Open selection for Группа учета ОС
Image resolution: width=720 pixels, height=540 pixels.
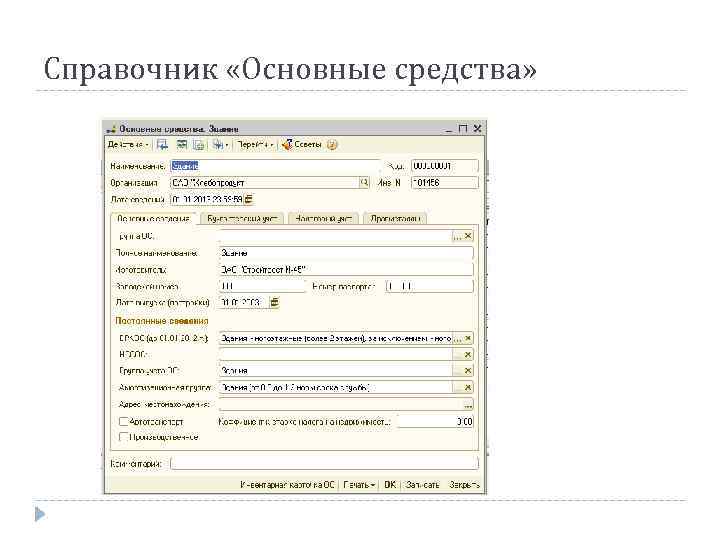click(457, 371)
